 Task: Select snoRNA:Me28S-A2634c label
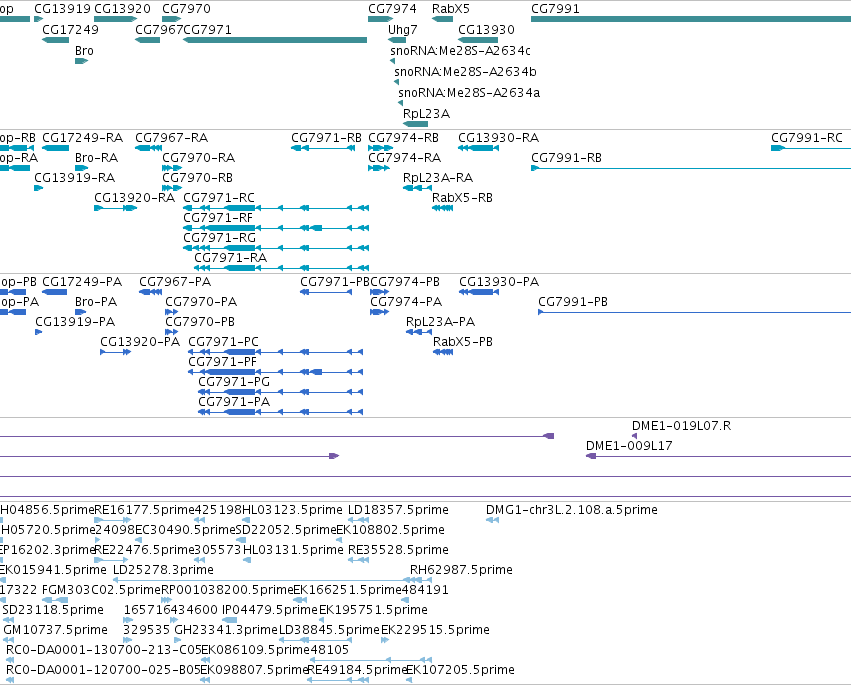click(460, 50)
